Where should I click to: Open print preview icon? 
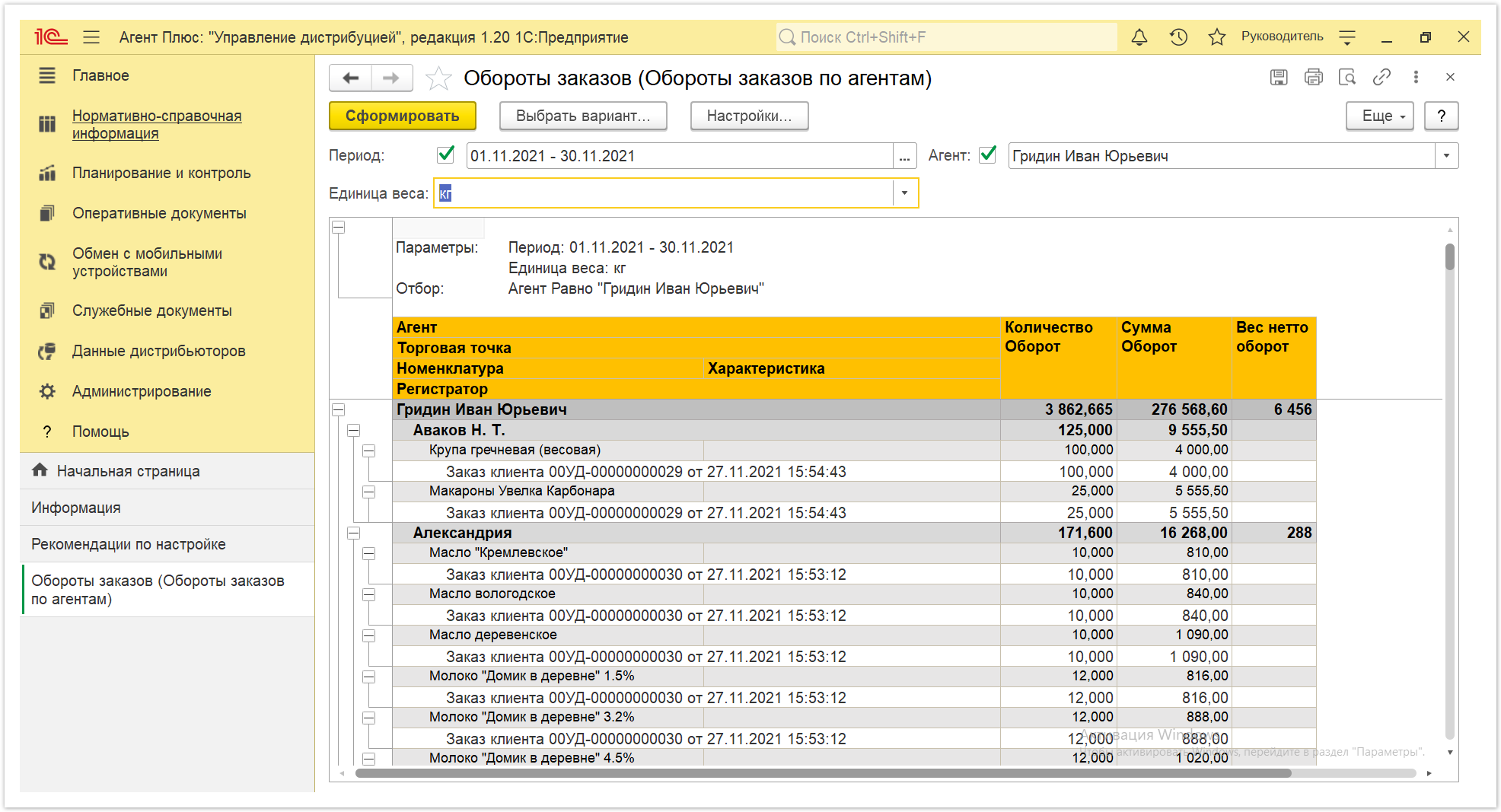[x=1347, y=77]
